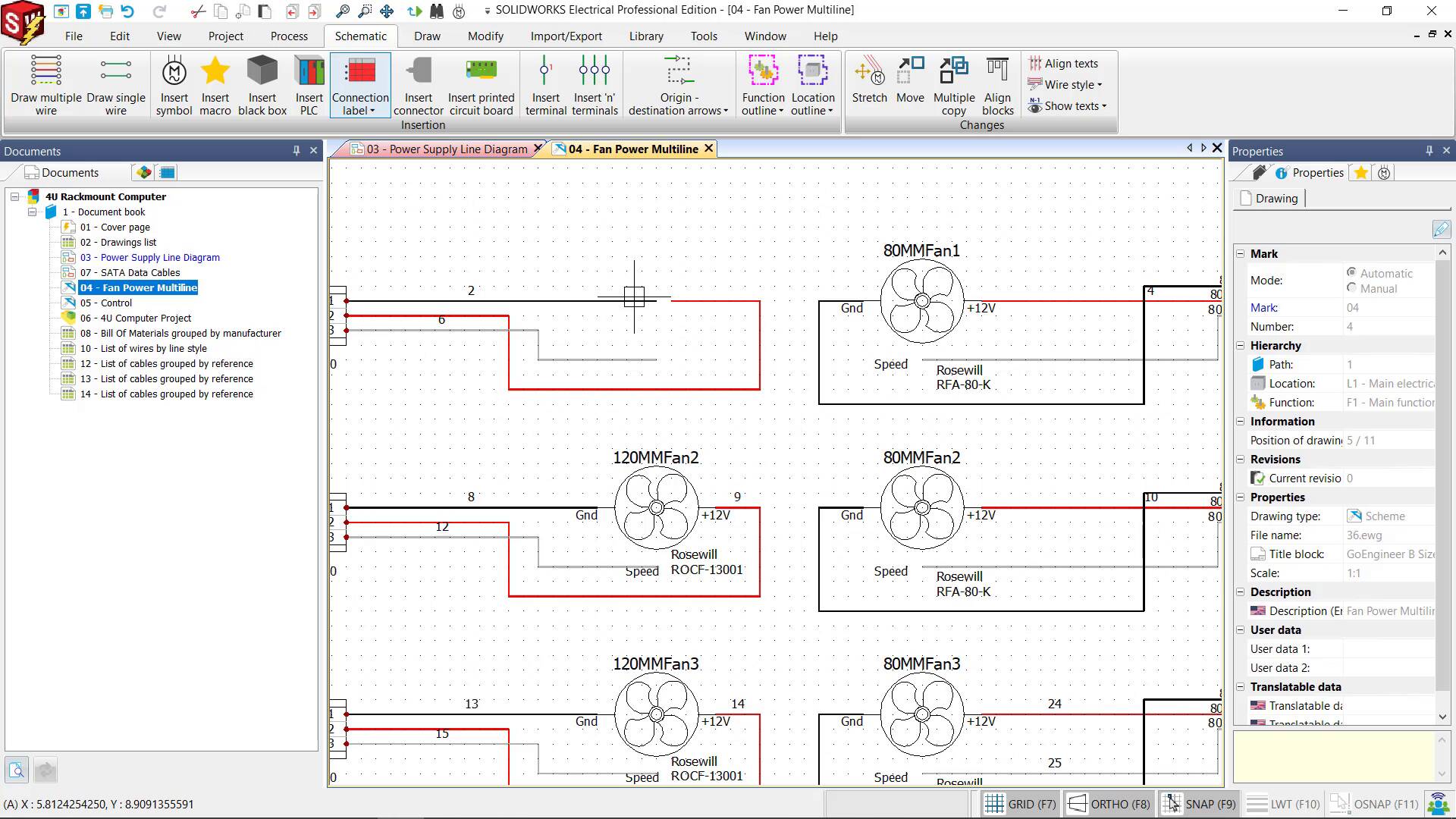Click the Insert terminal tool
This screenshot has height=819, width=1456.
coord(545,84)
